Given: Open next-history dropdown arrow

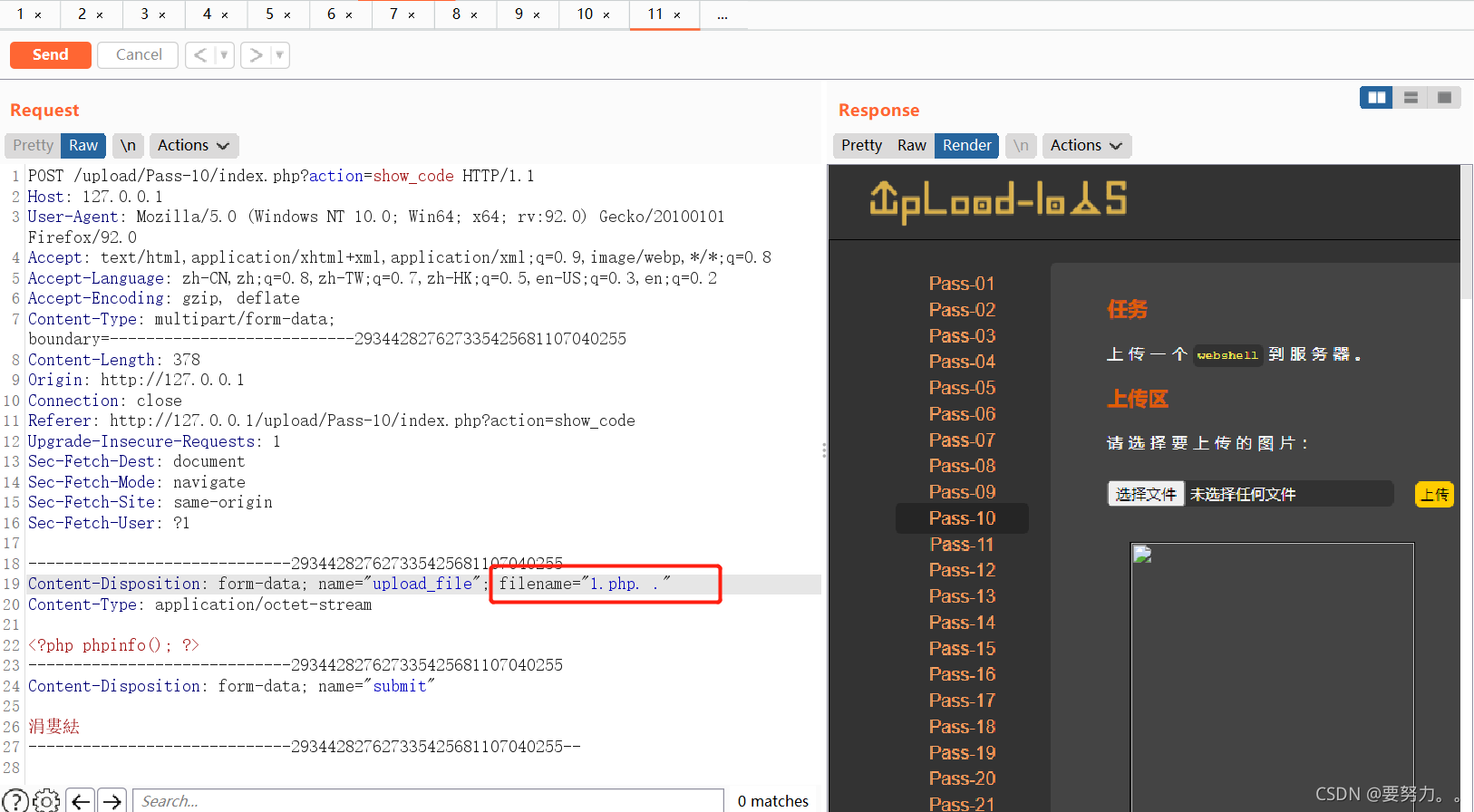Looking at the screenshot, I should coord(280,54).
